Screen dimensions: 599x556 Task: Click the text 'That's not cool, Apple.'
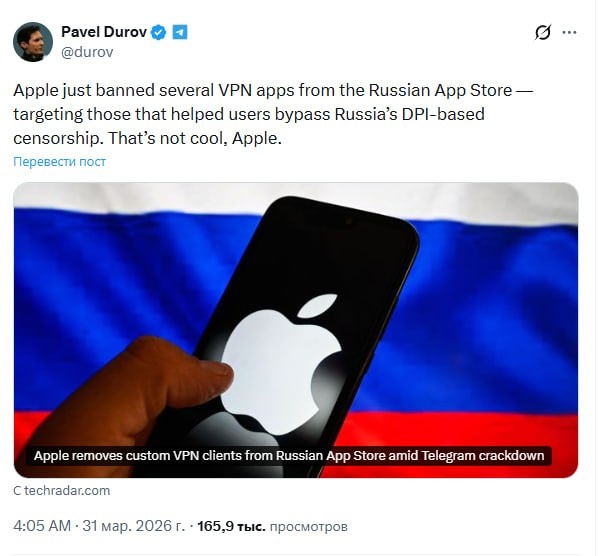(x=195, y=138)
